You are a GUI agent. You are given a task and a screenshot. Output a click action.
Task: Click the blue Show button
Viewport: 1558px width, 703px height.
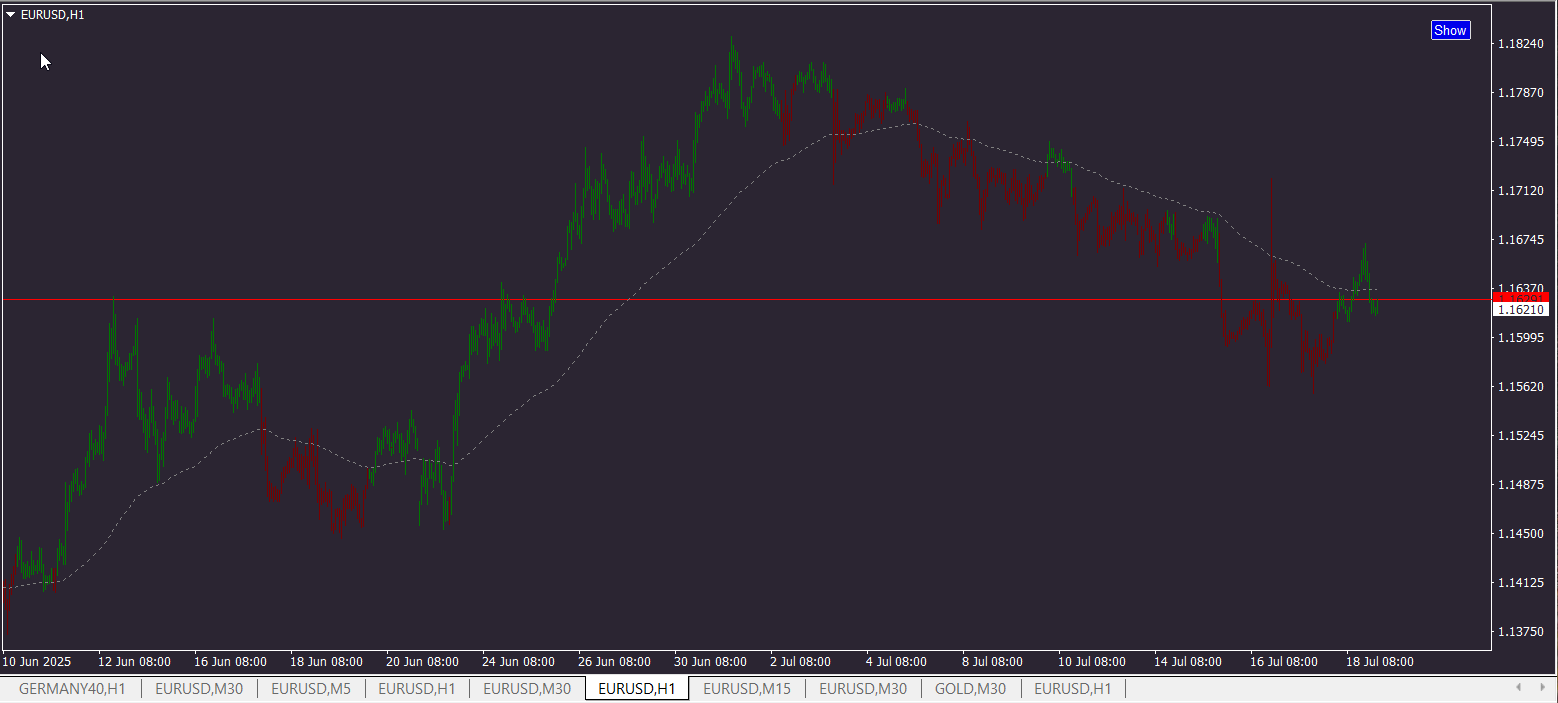(x=1450, y=30)
